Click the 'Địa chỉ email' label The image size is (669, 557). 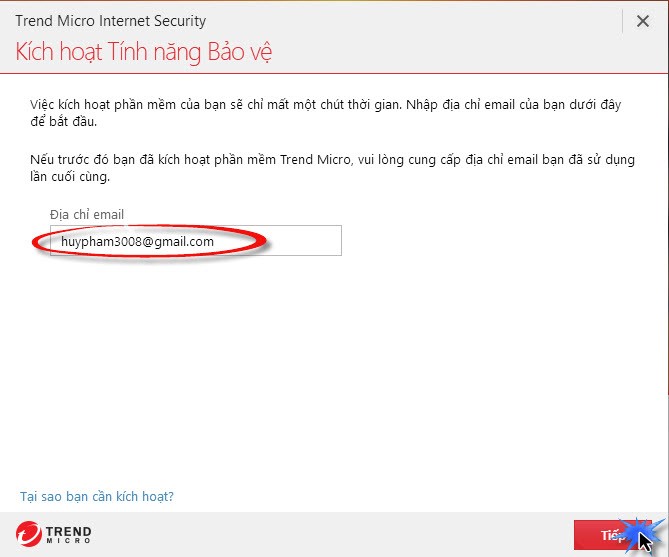(87, 214)
